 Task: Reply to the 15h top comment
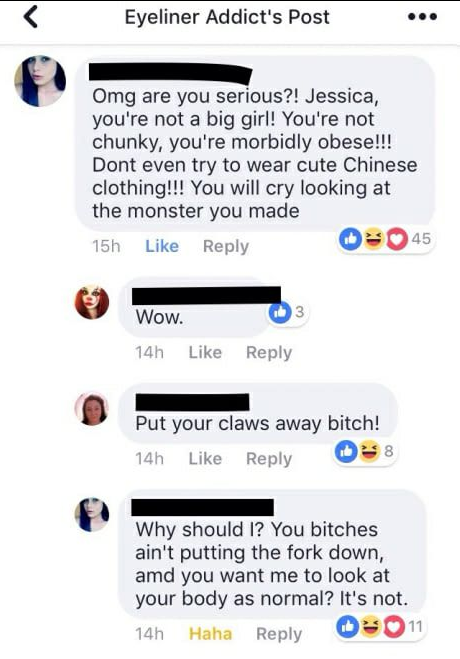226,246
